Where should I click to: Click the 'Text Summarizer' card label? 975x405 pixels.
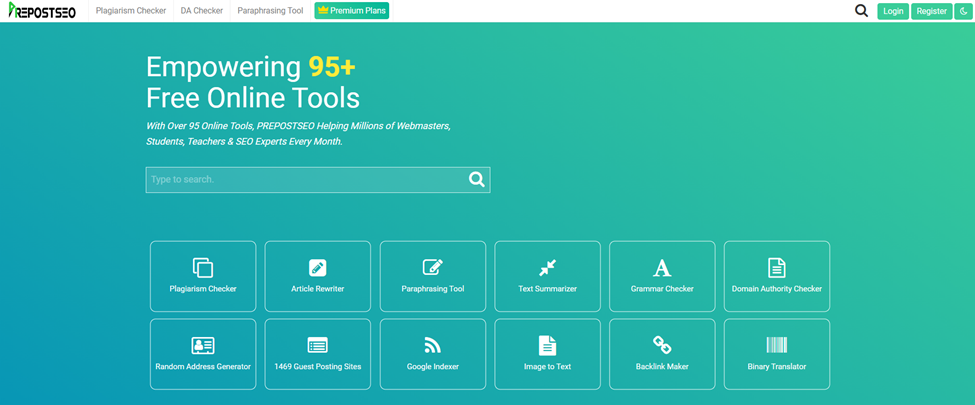547,289
